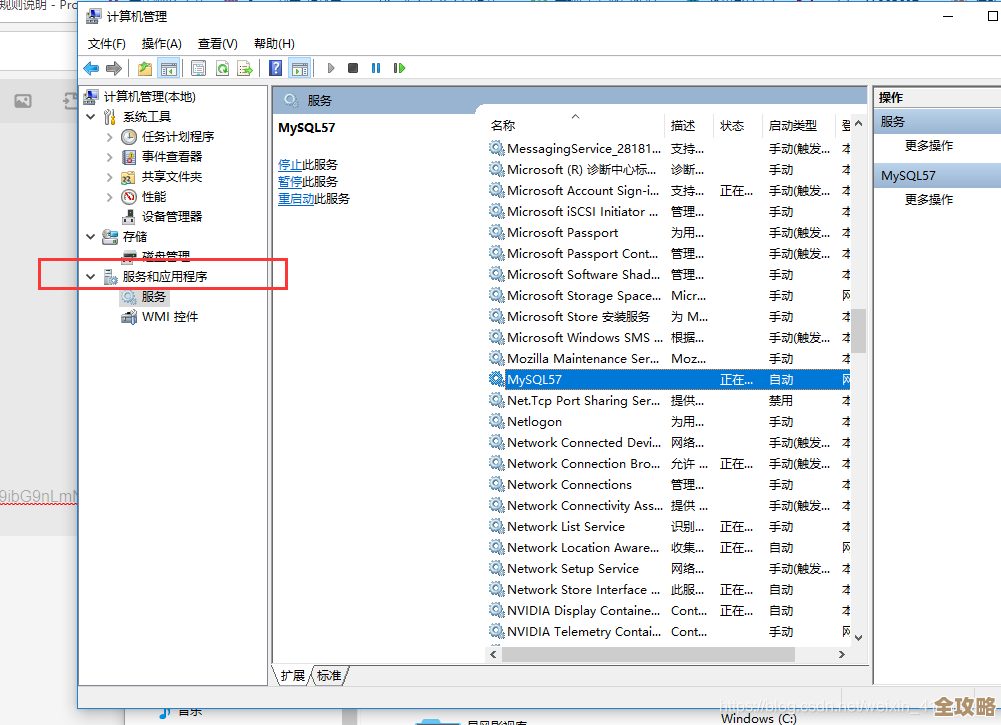1001x725 pixels.
Task: Open Help via the blue question mark icon
Action: (x=273, y=67)
